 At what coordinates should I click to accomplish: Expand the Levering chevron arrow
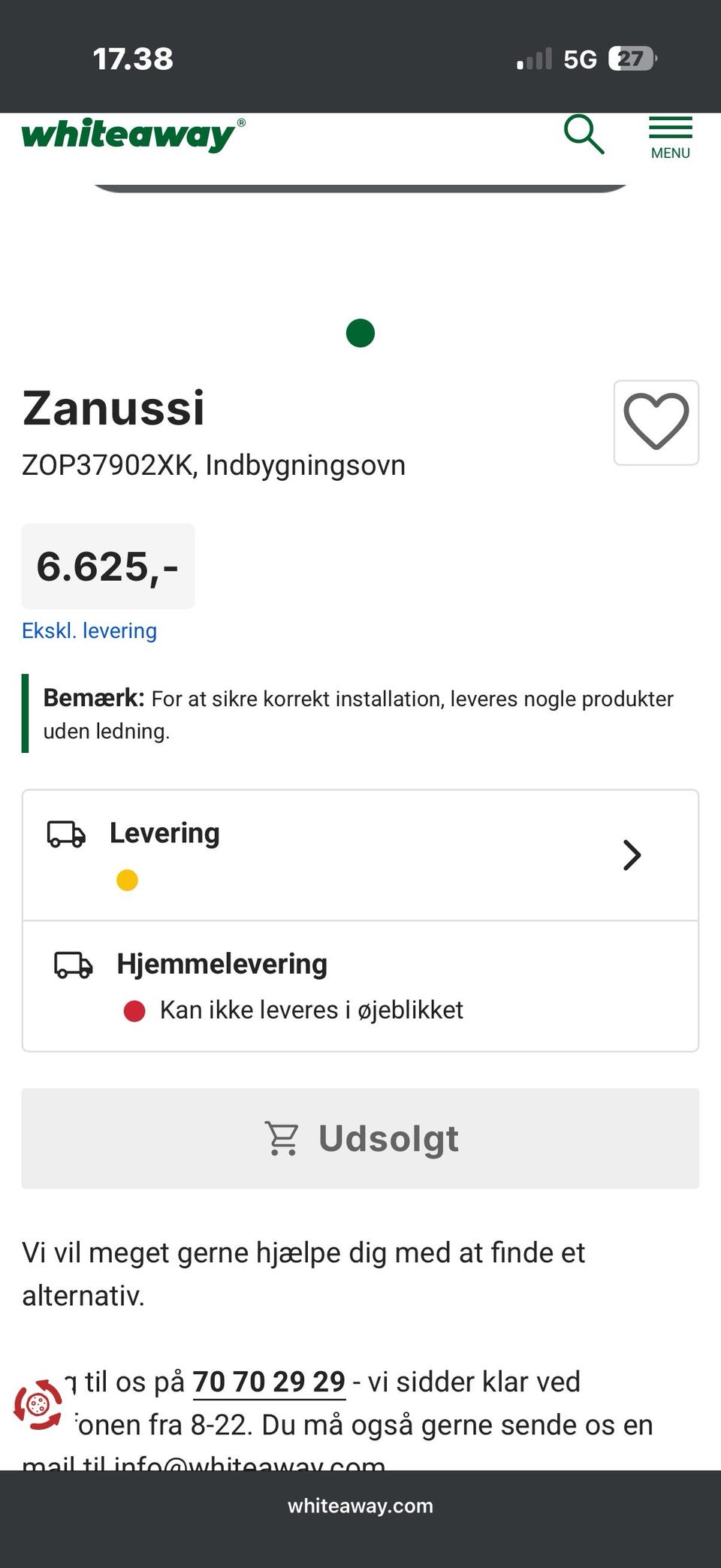(x=632, y=855)
